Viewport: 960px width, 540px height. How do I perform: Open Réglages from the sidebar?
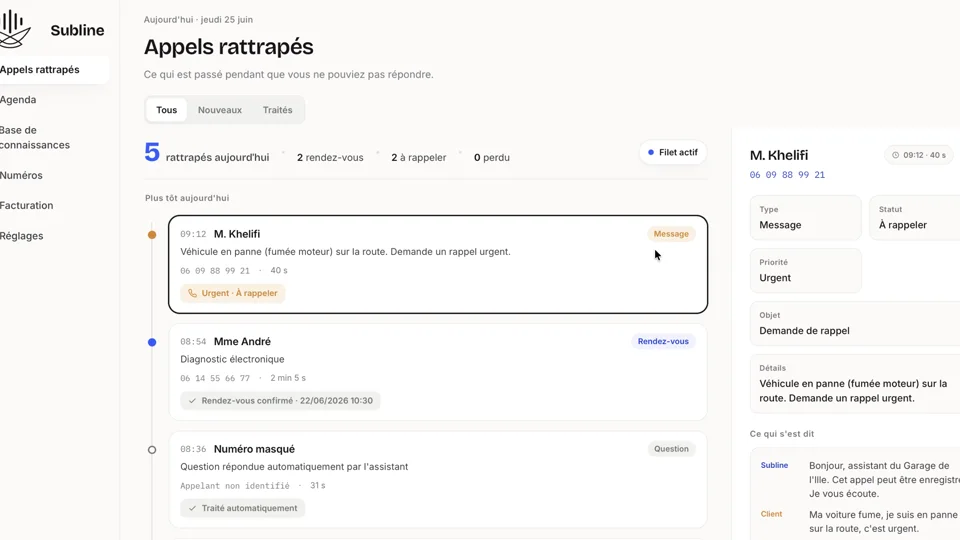(21, 236)
